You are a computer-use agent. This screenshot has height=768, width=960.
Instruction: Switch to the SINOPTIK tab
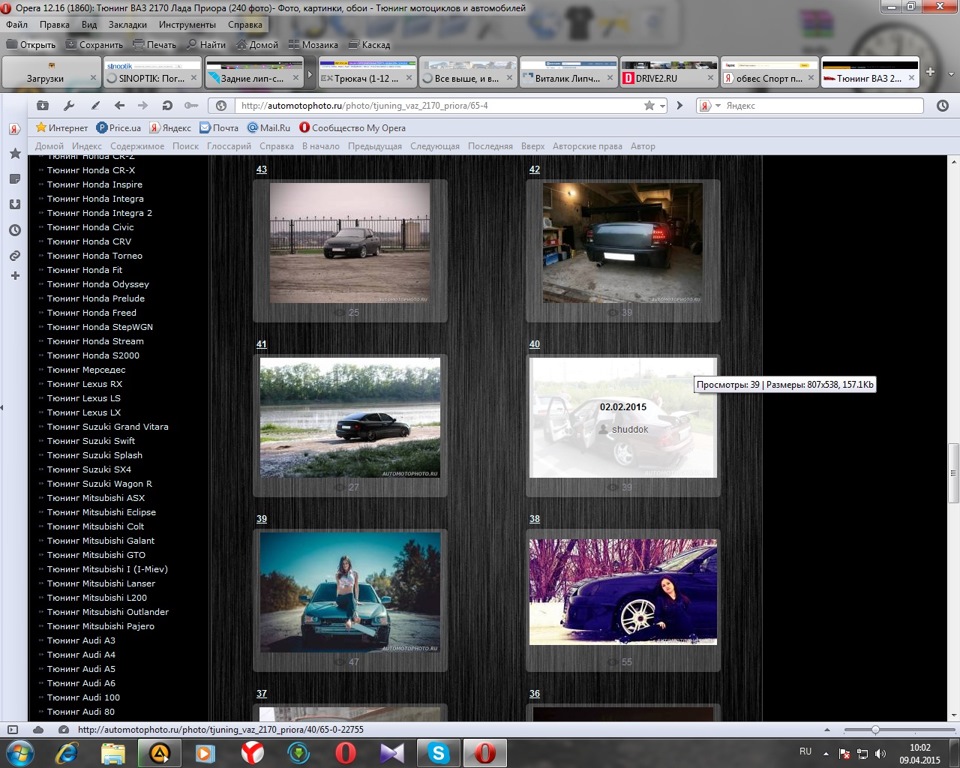point(152,72)
